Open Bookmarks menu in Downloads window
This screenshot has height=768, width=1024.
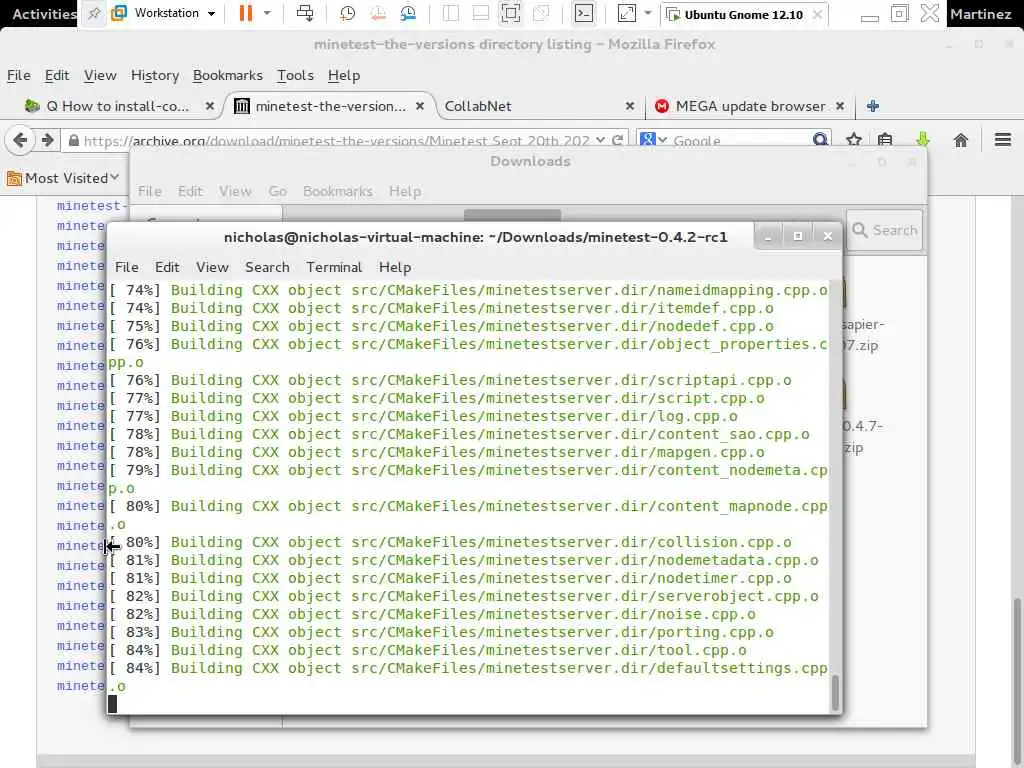(338, 191)
